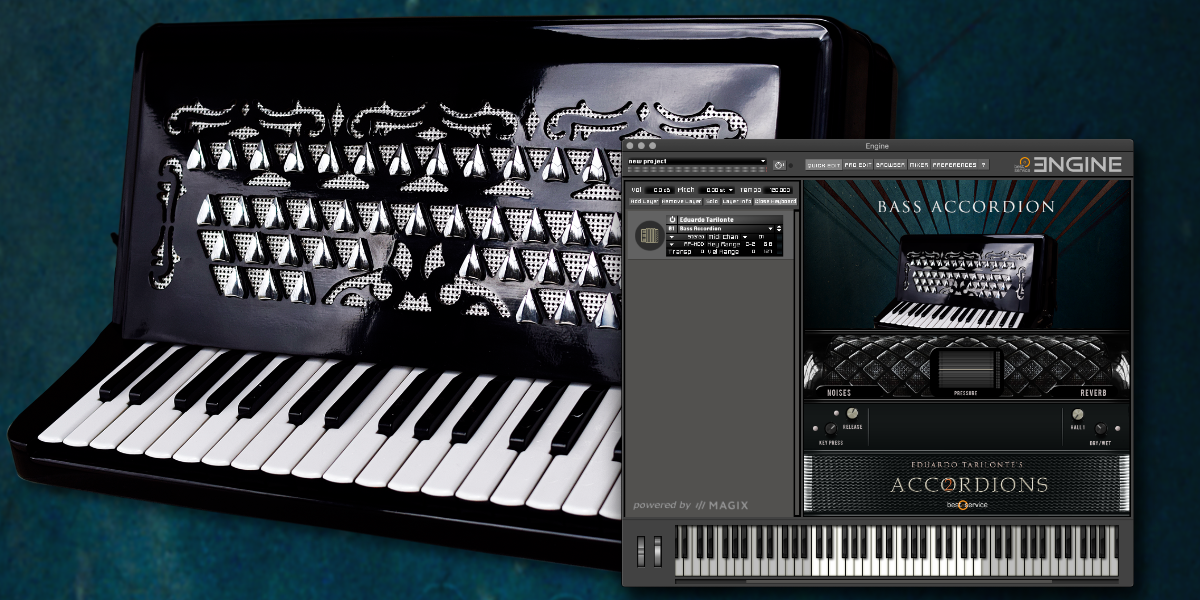Viewport: 1200px width, 600px height.
Task: Click the Pressure bellows slider
Action: point(965,369)
